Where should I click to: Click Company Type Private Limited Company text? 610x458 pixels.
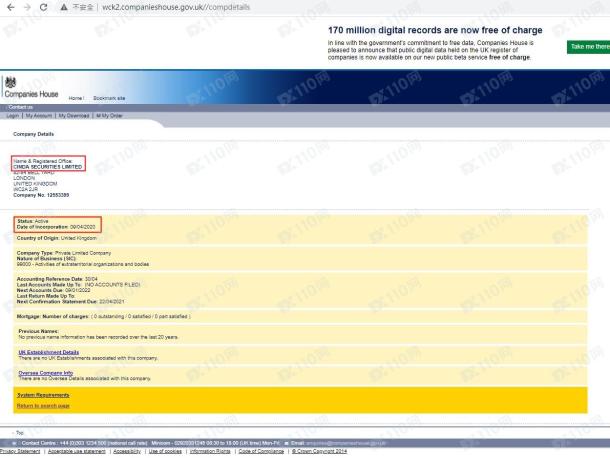pos(64,253)
